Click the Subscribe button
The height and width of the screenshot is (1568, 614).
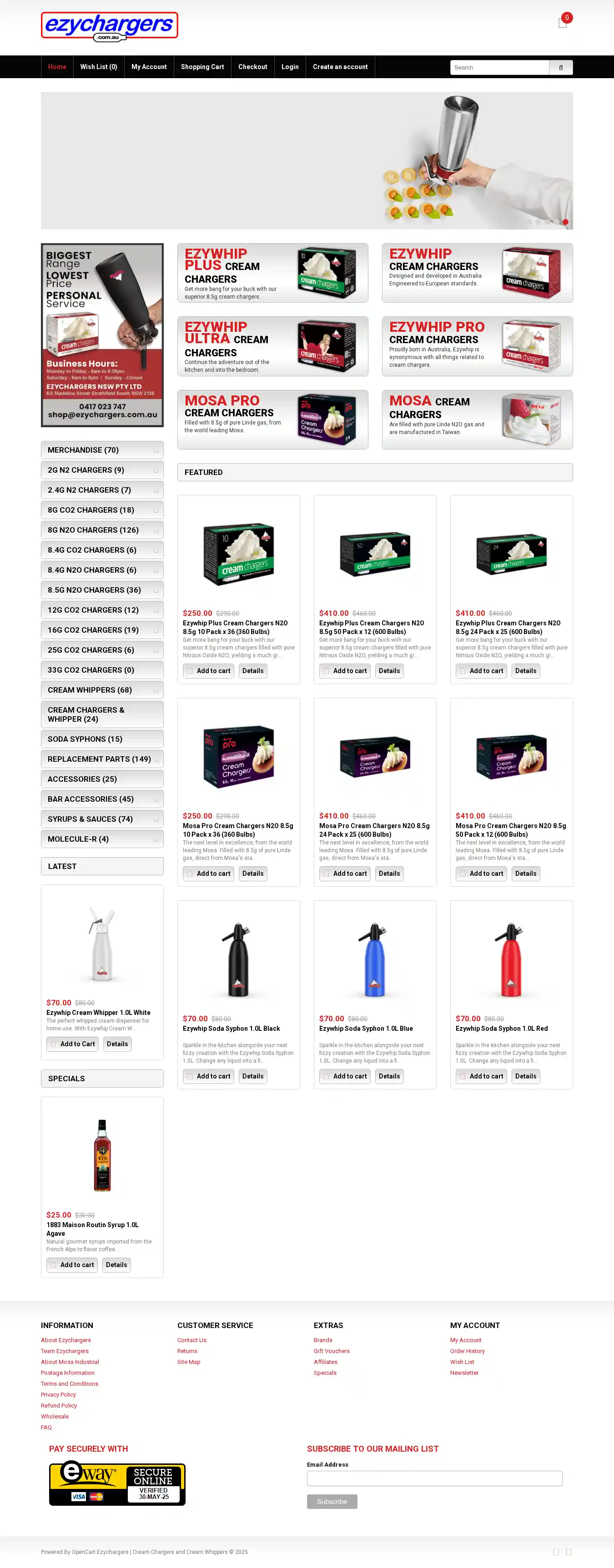(x=332, y=1501)
